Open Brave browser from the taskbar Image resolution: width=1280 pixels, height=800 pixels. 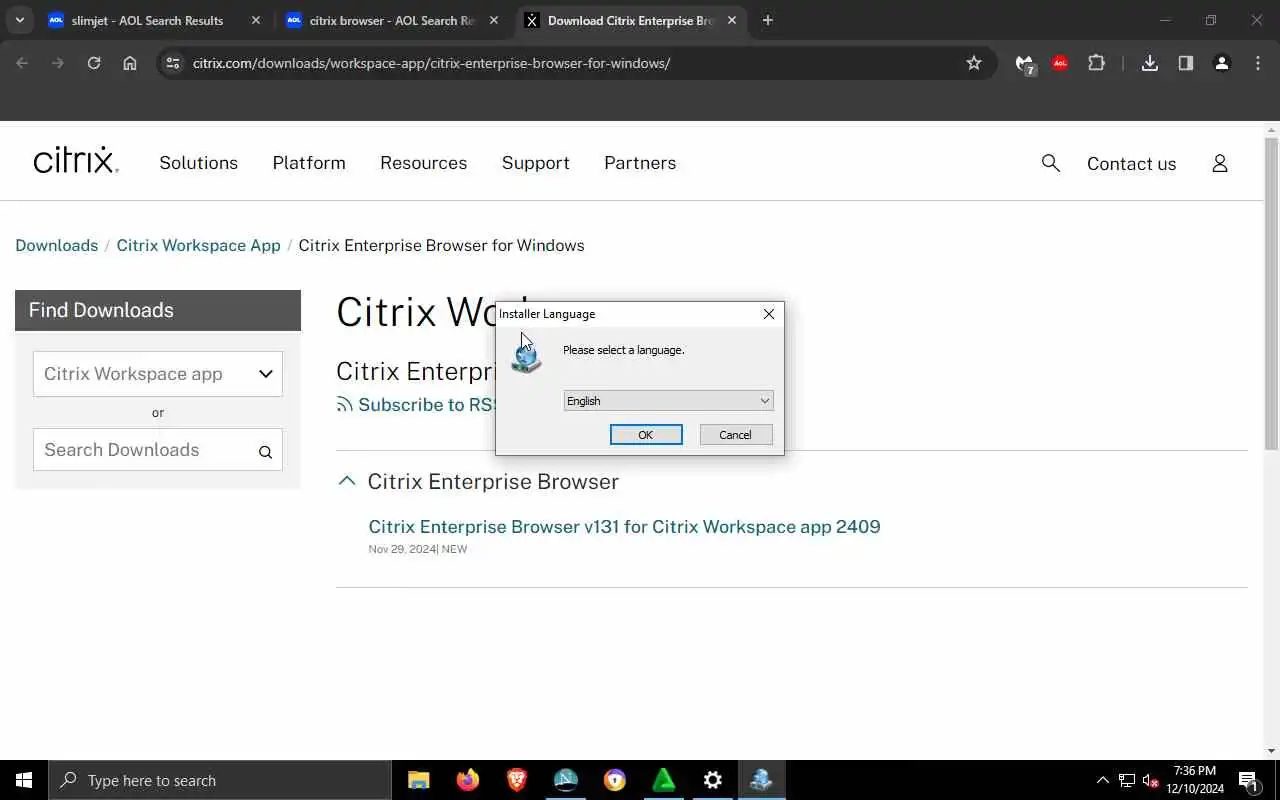pyautogui.click(x=517, y=780)
